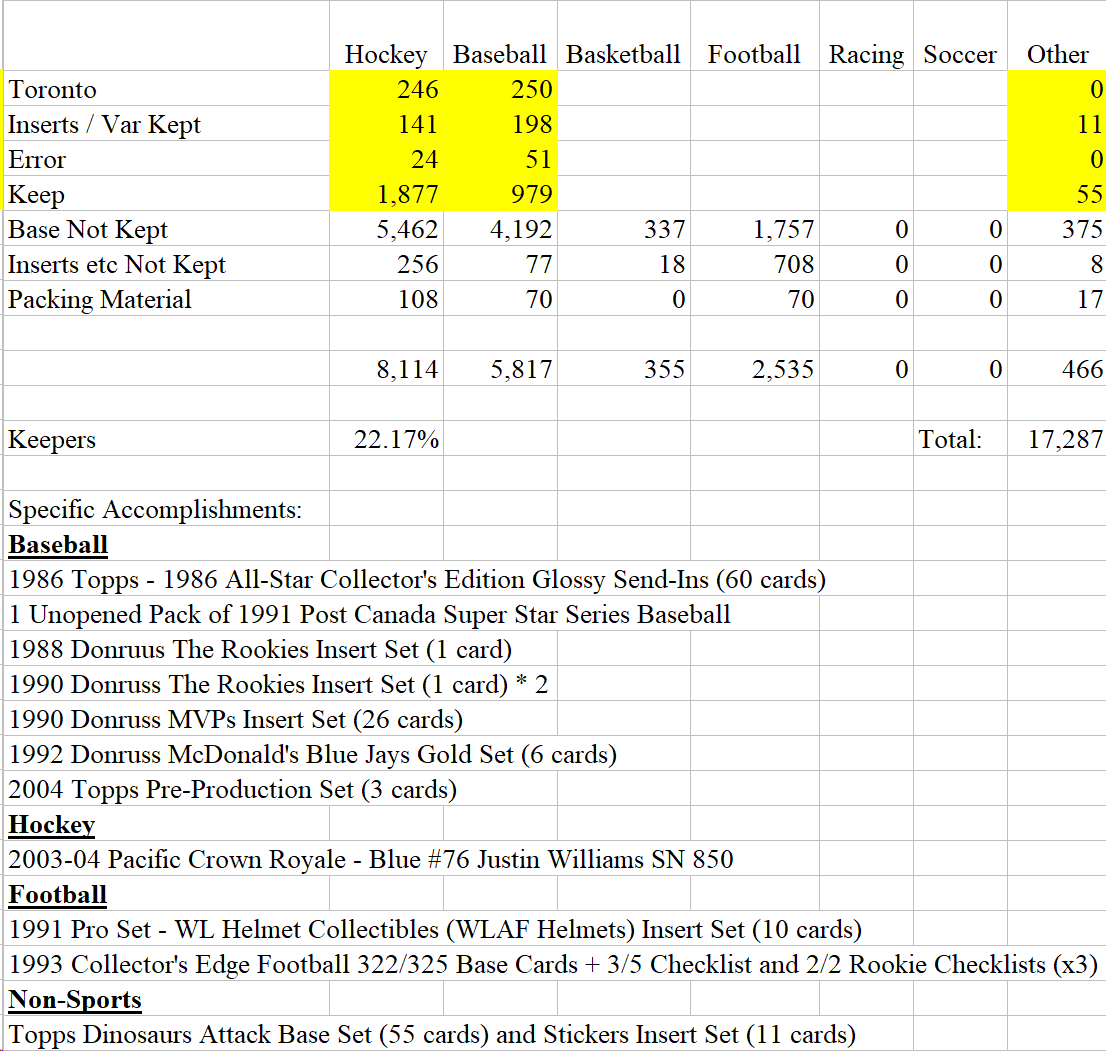Select Basketball Base Not Kept cell 337
This screenshot has height=1051, width=1106.
624,229
